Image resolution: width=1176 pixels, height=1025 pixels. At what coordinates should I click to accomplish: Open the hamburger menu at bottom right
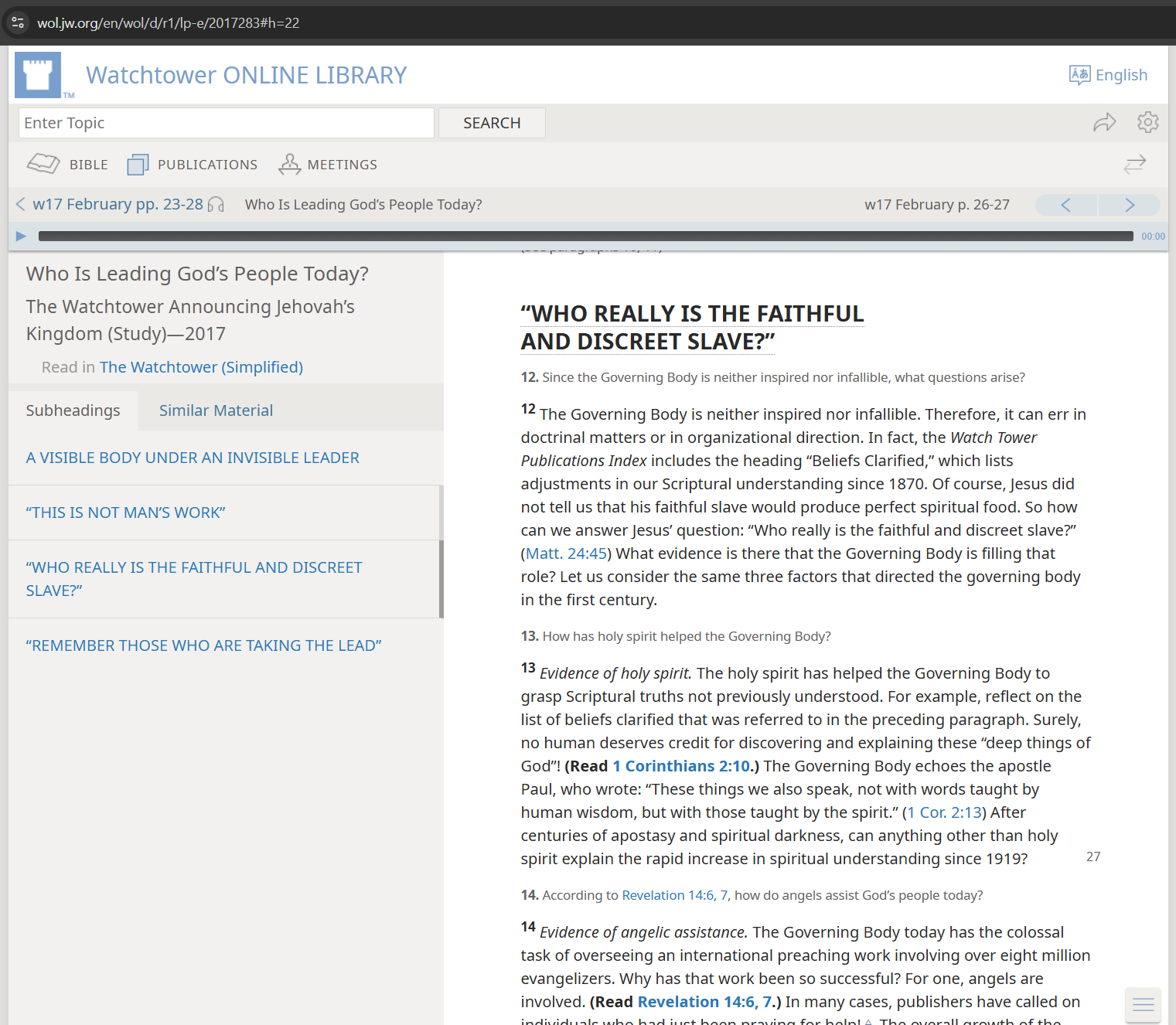pyautogui.click(x=1143, y=1004)
